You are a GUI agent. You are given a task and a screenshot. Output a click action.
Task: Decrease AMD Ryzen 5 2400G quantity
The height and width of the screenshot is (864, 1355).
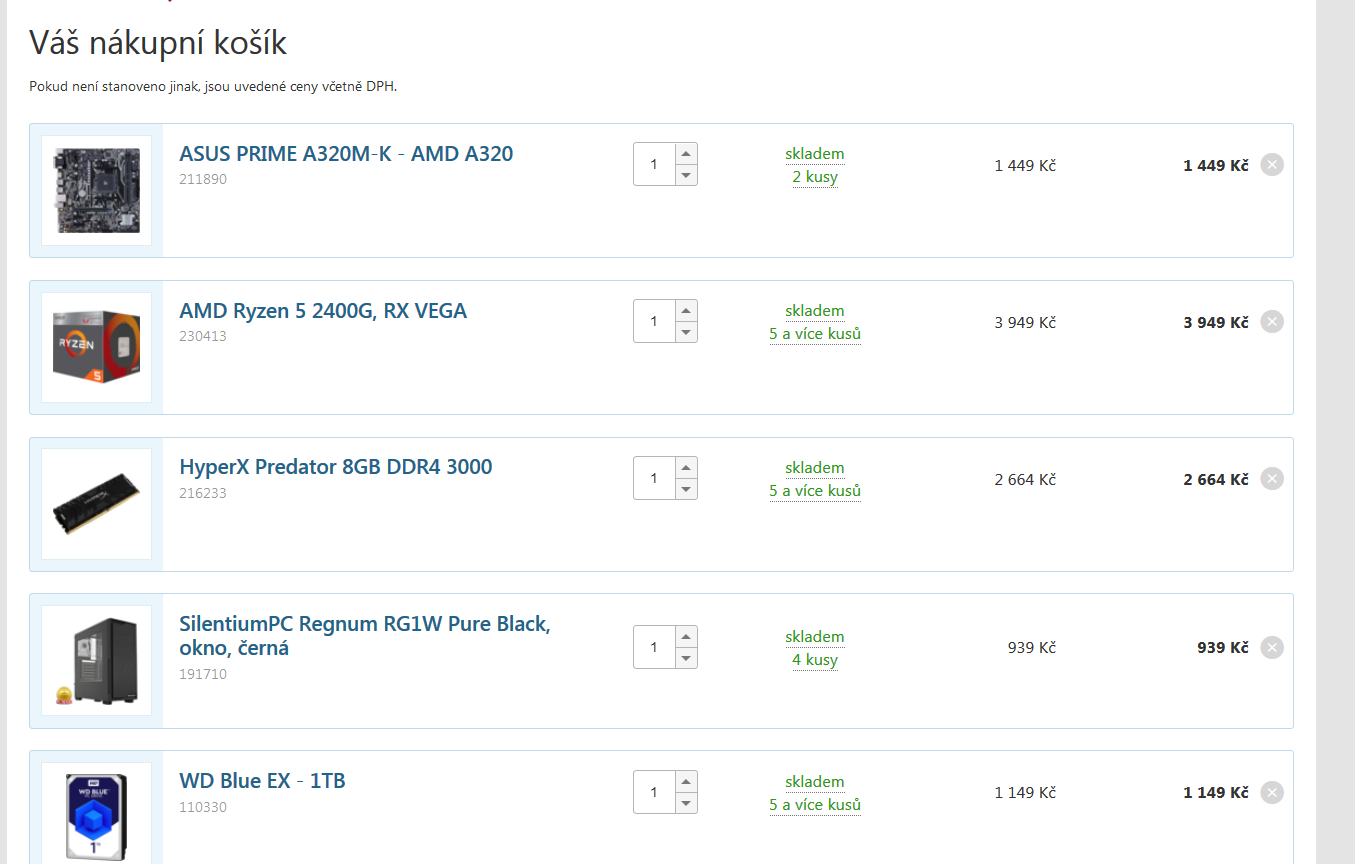[x=685, y=332]
